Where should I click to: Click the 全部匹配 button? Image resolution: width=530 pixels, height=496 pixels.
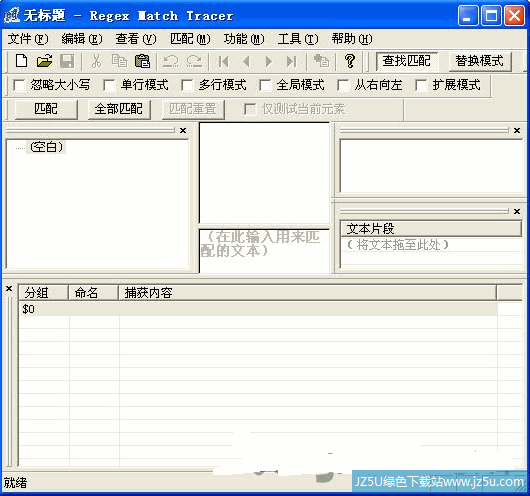click(x=119, y=109)
